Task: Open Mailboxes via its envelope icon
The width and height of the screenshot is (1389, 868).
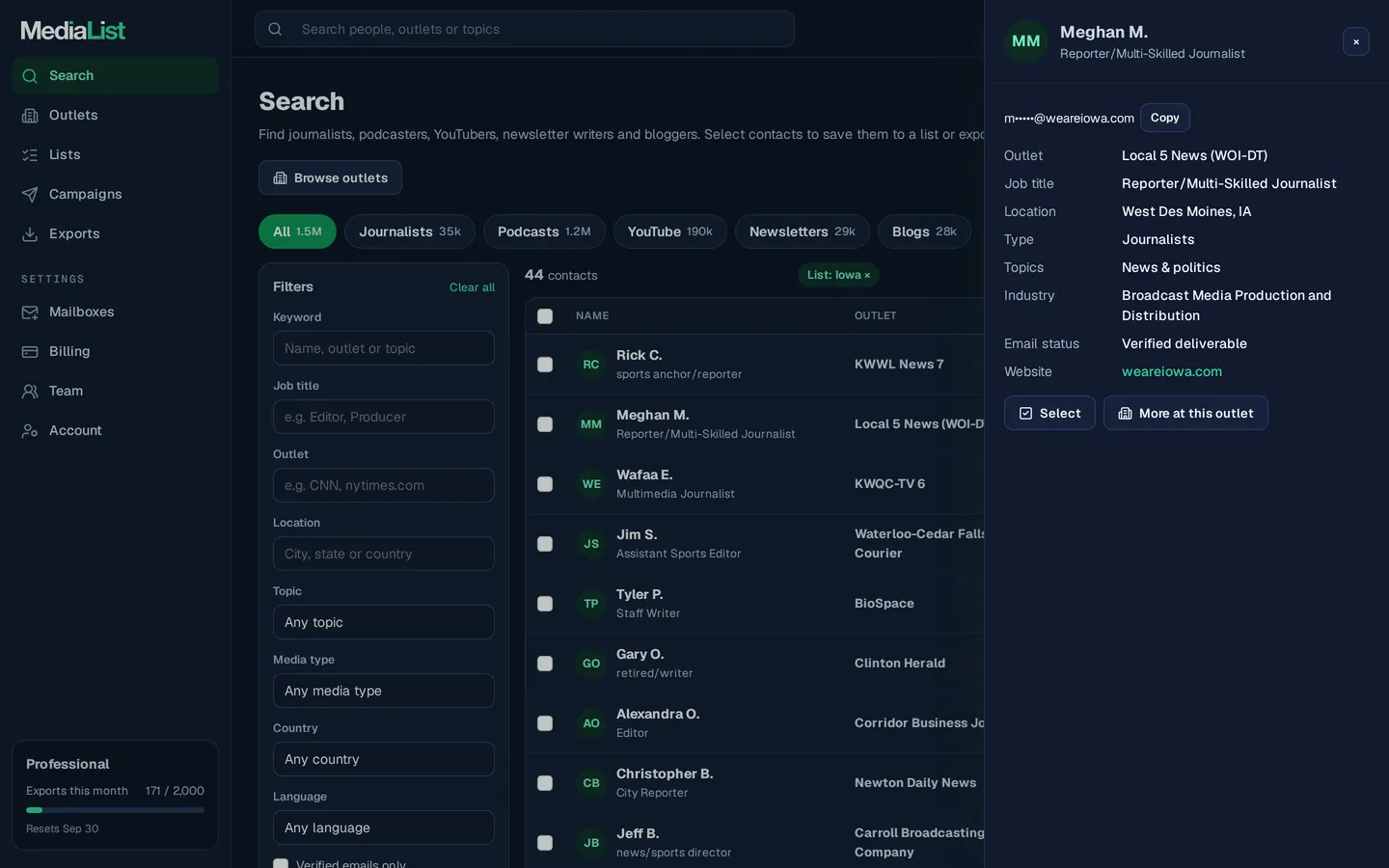Action: point(30,312)
